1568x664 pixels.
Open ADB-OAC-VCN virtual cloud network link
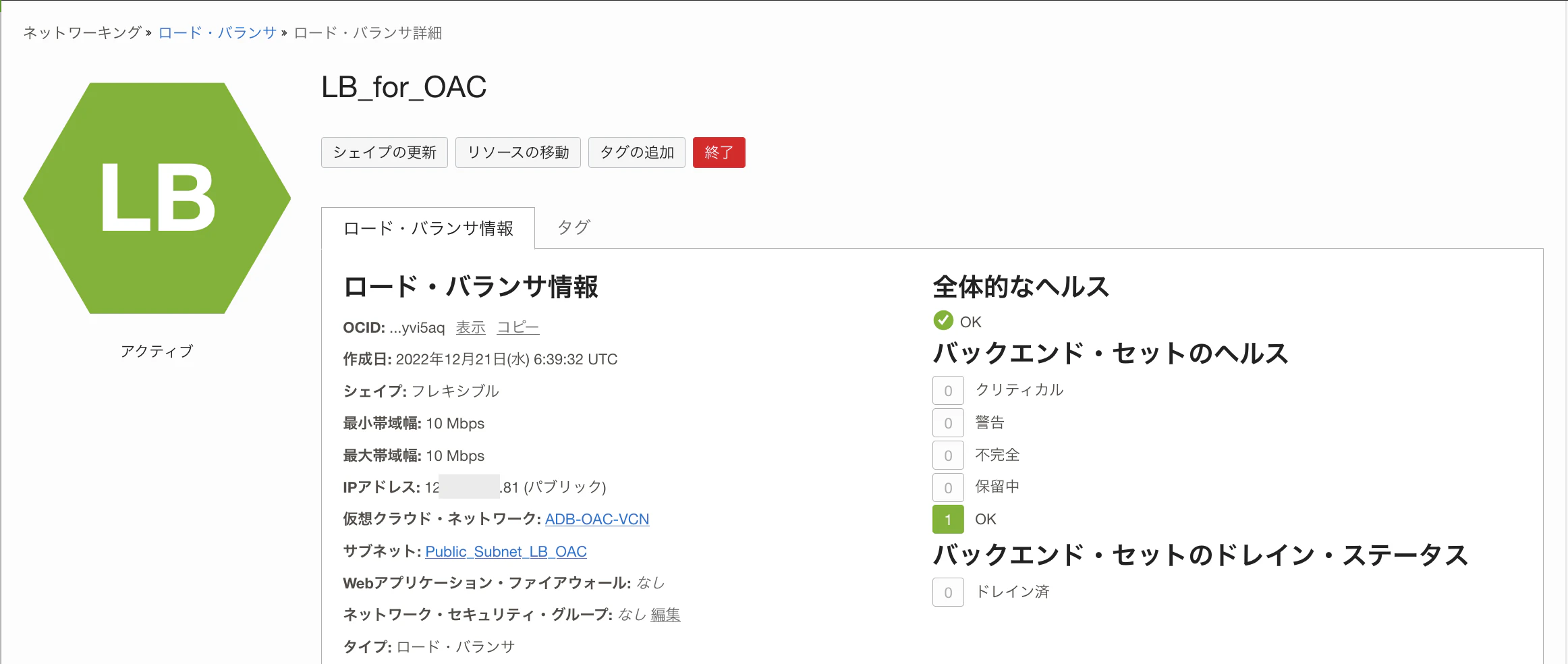(597, 519)
